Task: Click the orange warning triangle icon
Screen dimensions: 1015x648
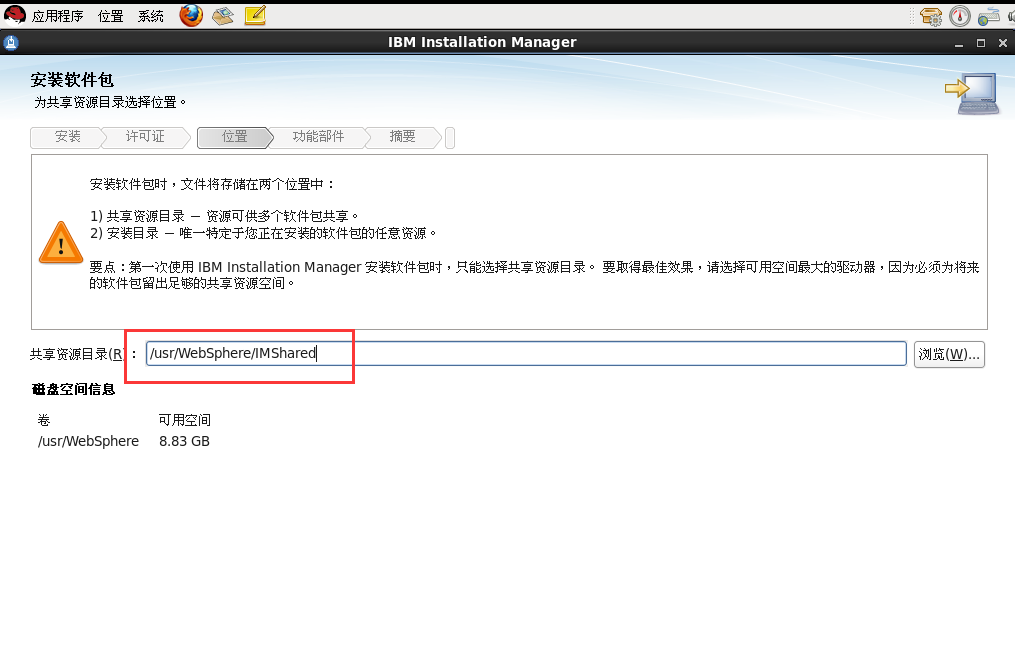Action: [x=61, y=243]
